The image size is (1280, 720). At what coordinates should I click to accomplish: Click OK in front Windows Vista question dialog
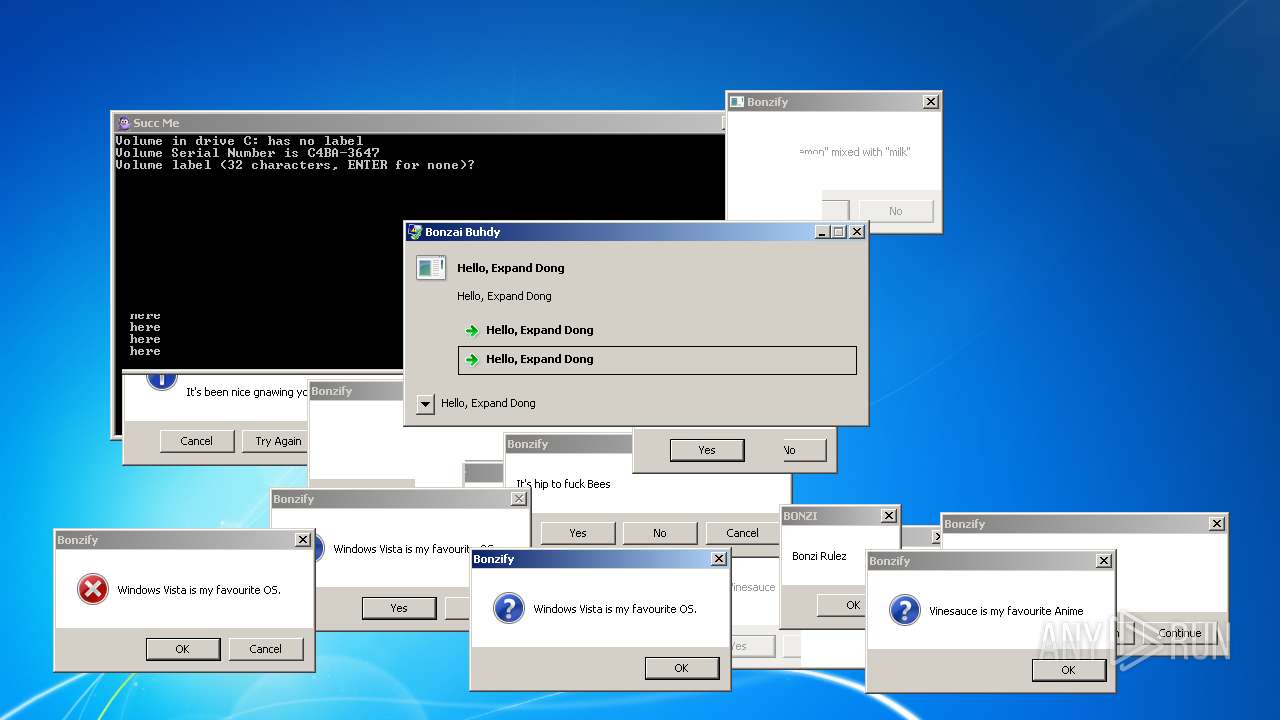682,668
